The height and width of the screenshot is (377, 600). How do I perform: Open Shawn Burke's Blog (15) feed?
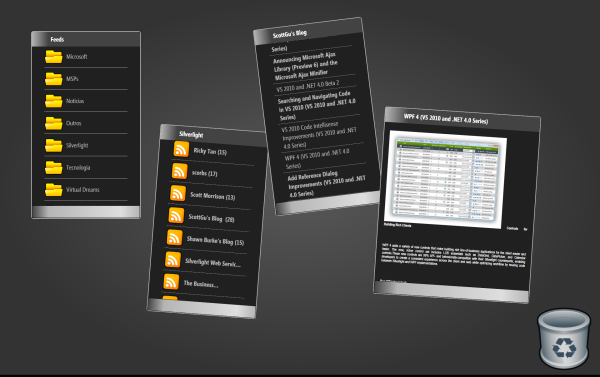point(215,241)
